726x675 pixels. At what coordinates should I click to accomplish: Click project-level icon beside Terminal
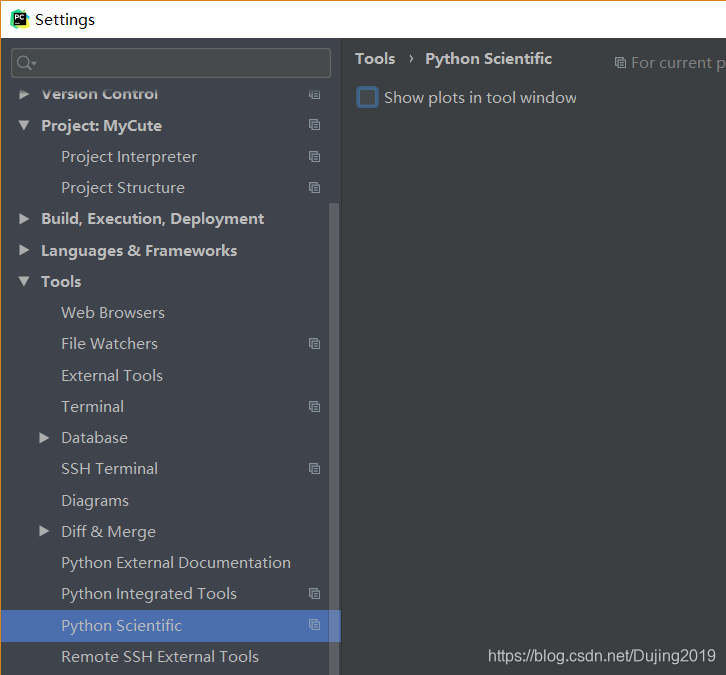pos(314,406)
